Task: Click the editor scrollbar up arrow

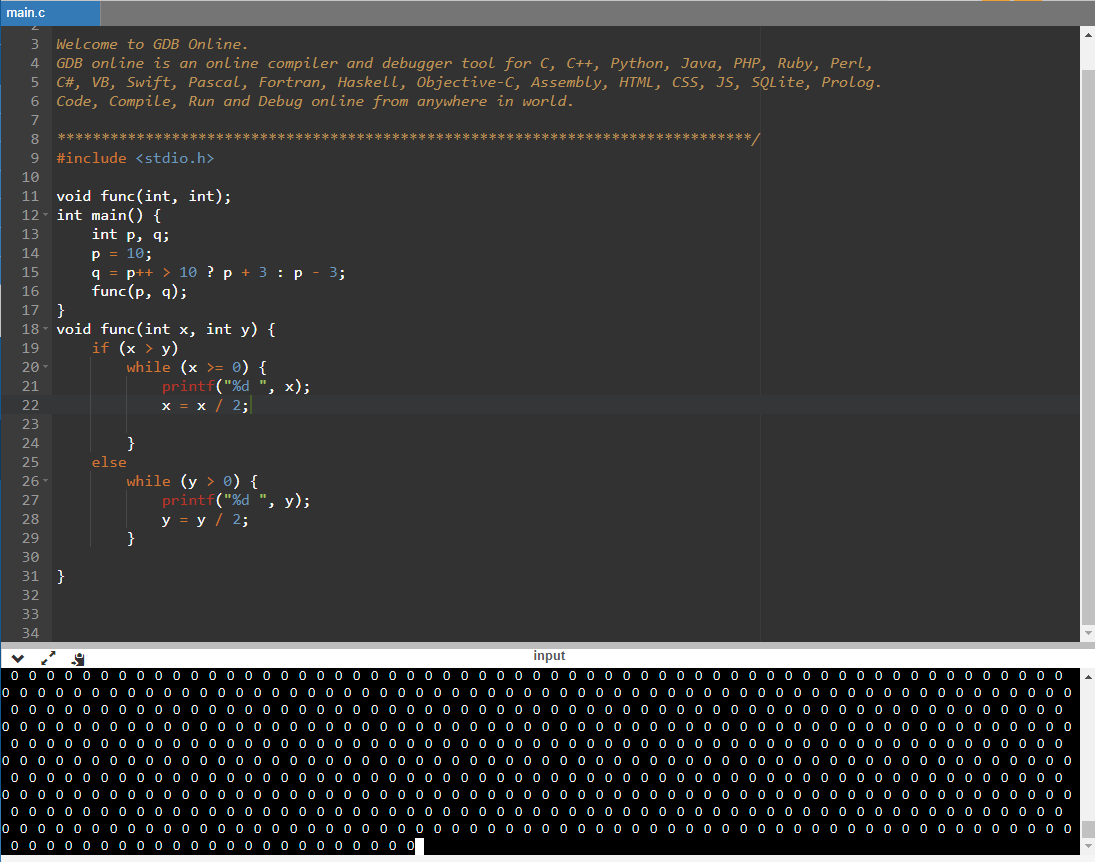Action: pos(1088,35)
